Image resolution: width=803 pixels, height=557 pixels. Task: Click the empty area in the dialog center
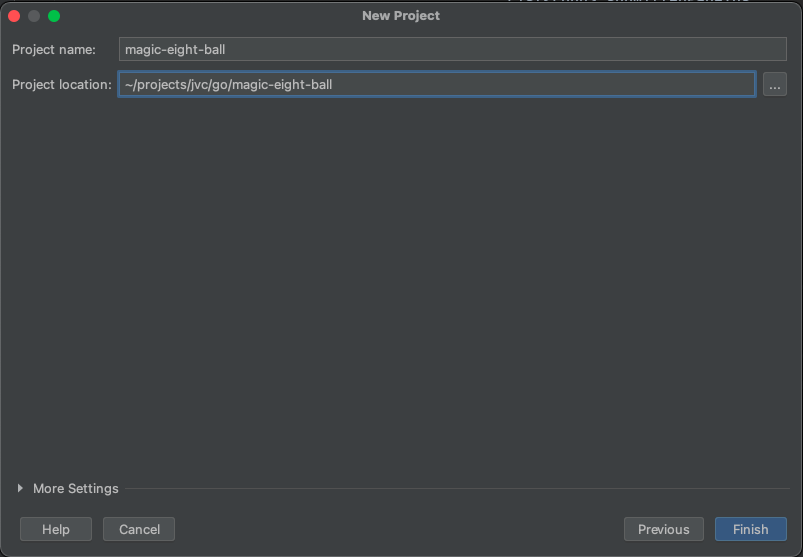pyautogui.click(x=401, y=290)
